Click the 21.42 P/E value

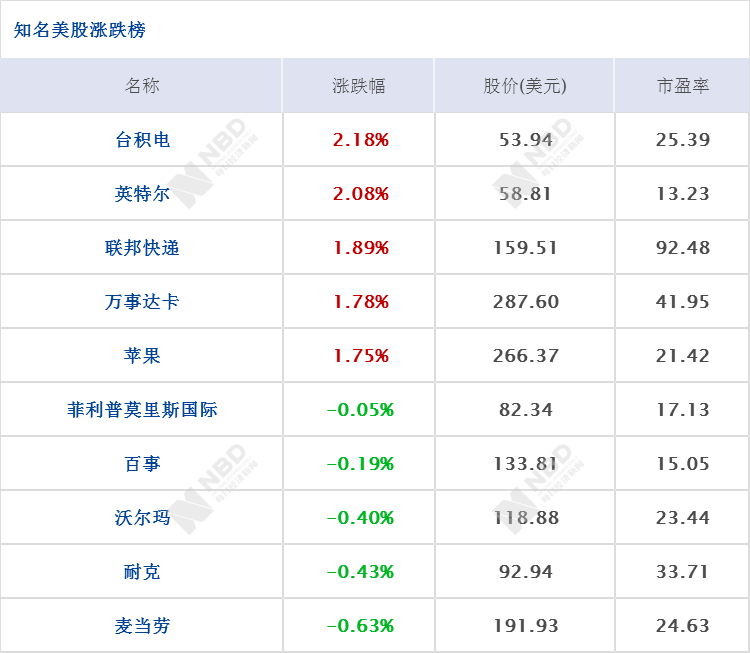683,356
